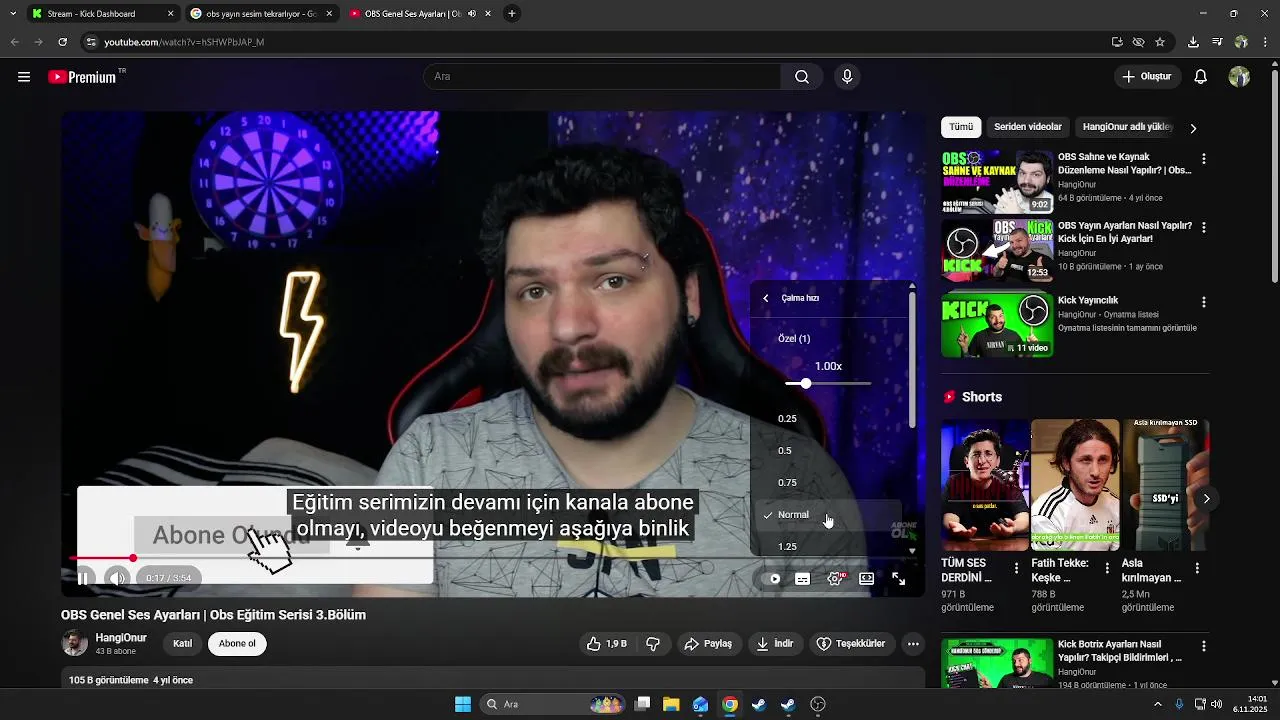Toggle the autoplay switch in player
Screen dimensions: 1280x720
click(x=772, y=579)
